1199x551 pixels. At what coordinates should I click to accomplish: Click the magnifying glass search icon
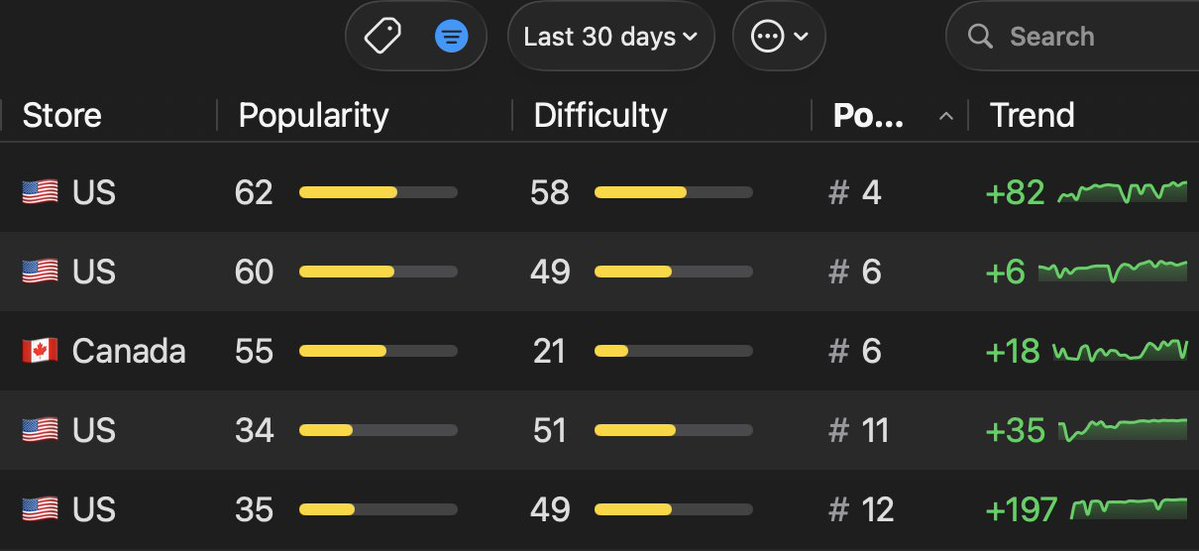click(x=980, y=36)
